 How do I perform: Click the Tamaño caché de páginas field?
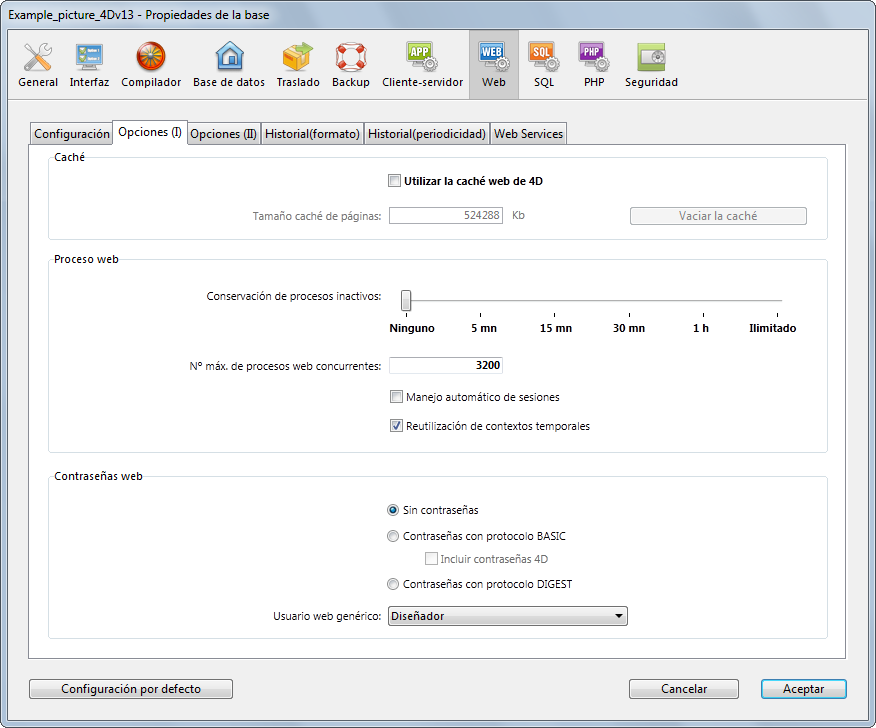(446, 215)
